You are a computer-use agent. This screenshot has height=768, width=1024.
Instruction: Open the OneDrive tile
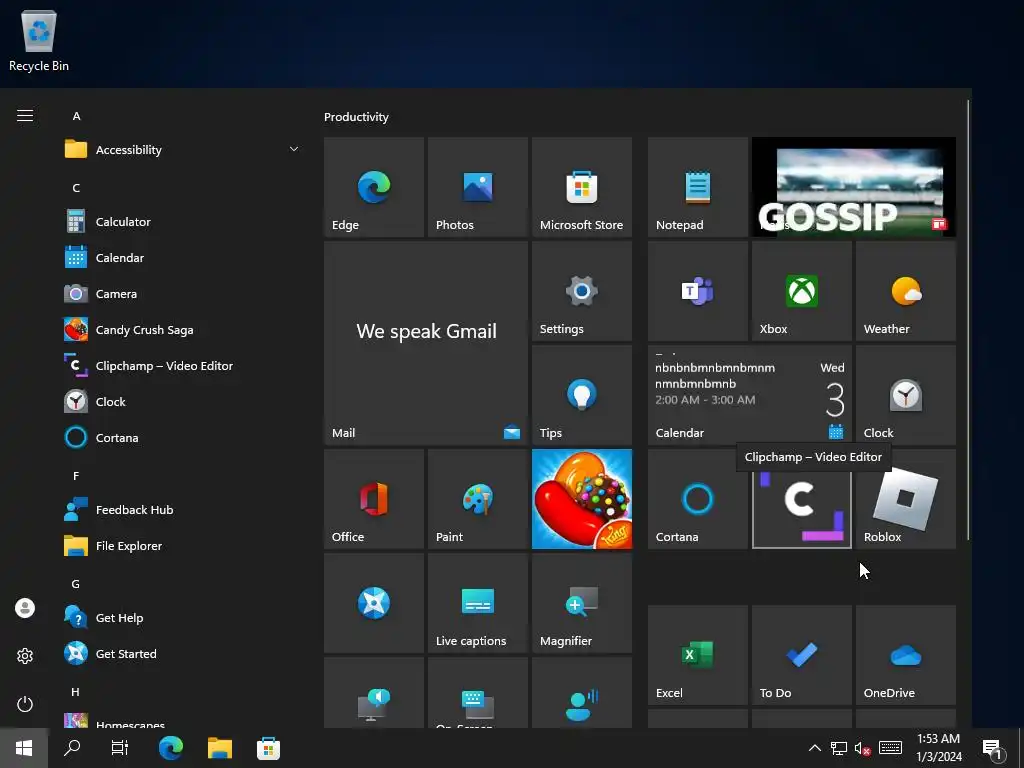(906, 655)
